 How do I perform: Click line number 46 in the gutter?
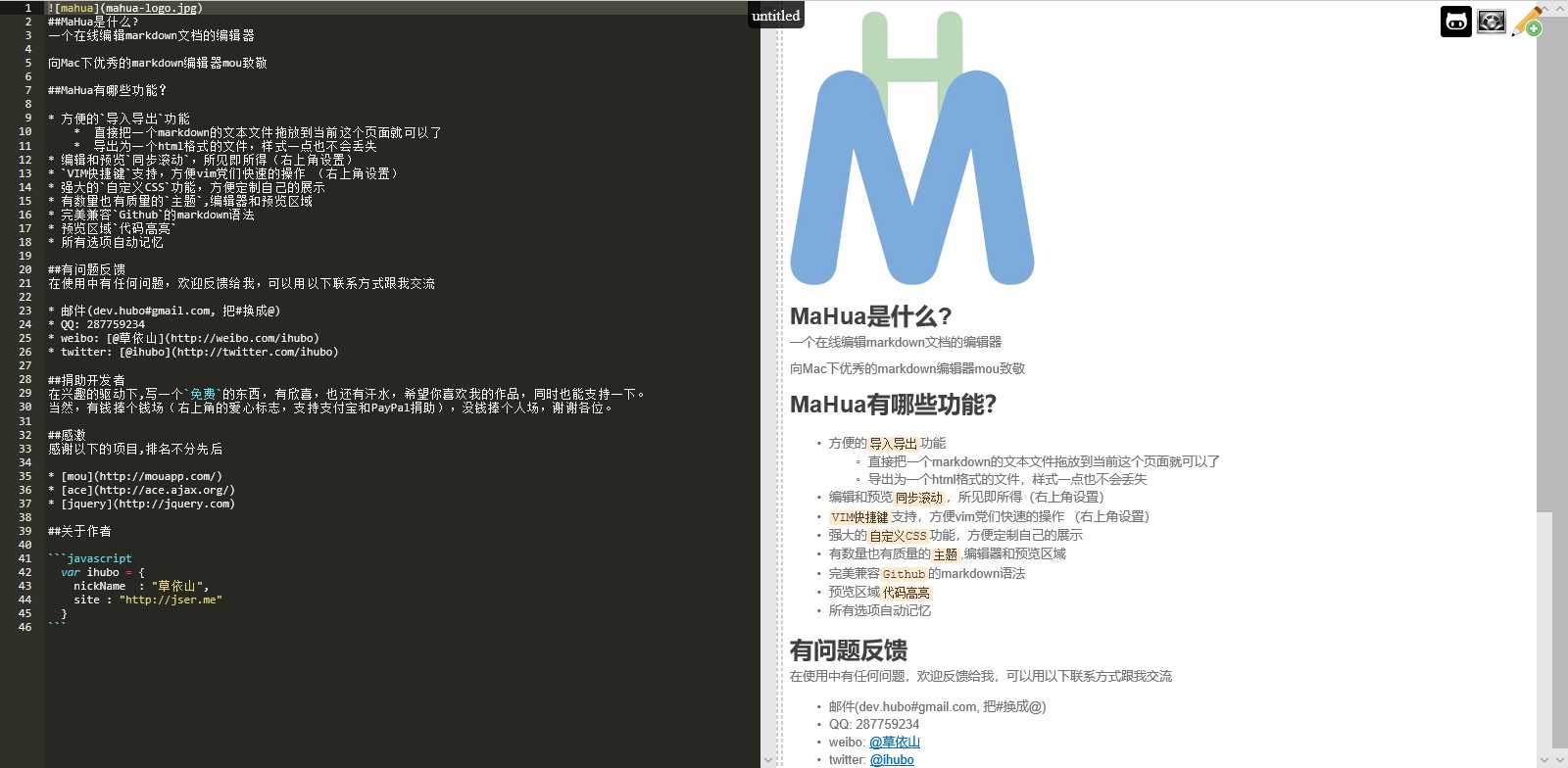click(25, 627)
